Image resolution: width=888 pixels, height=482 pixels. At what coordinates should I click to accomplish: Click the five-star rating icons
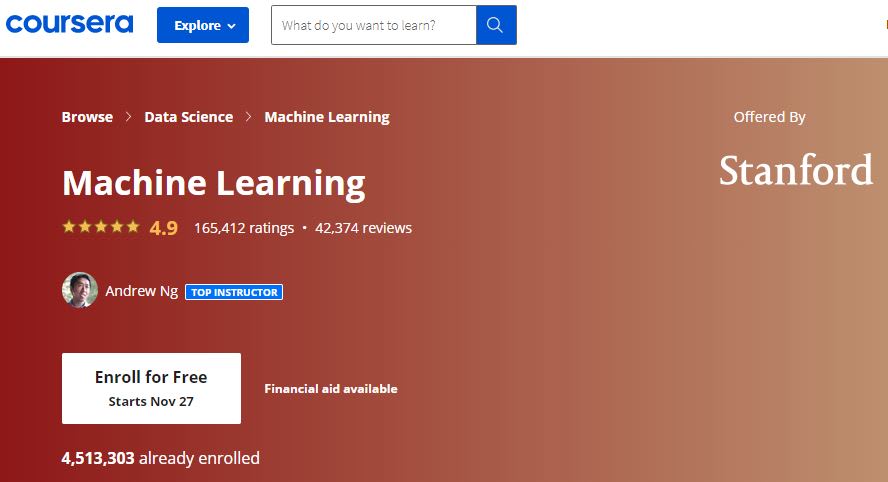tap(101, 227)
